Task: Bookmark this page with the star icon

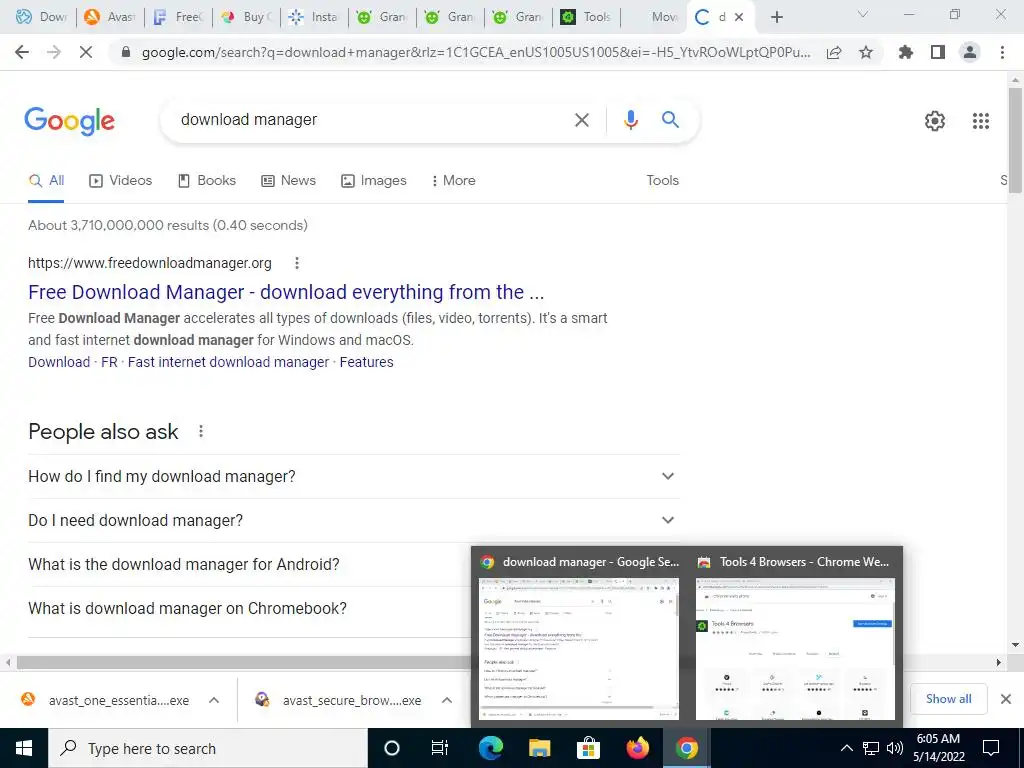Action: (866, 52)
